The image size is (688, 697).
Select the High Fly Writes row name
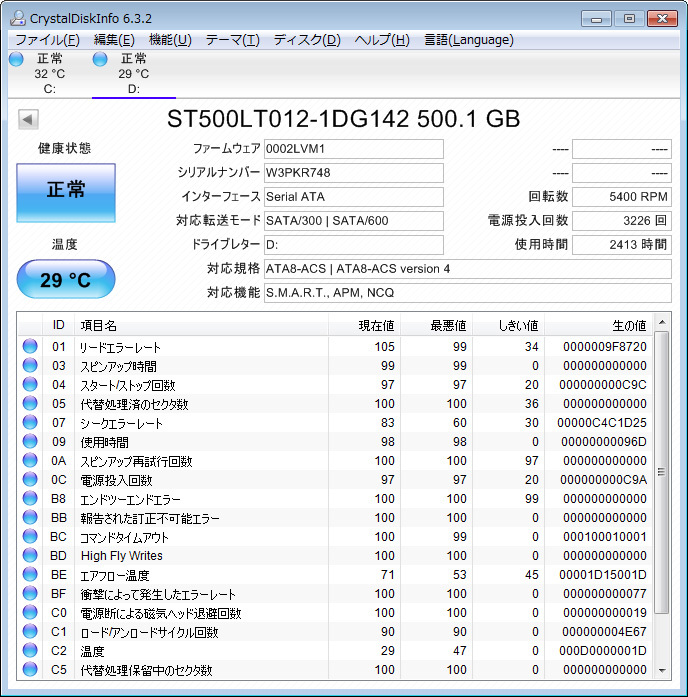pos(122,556)
